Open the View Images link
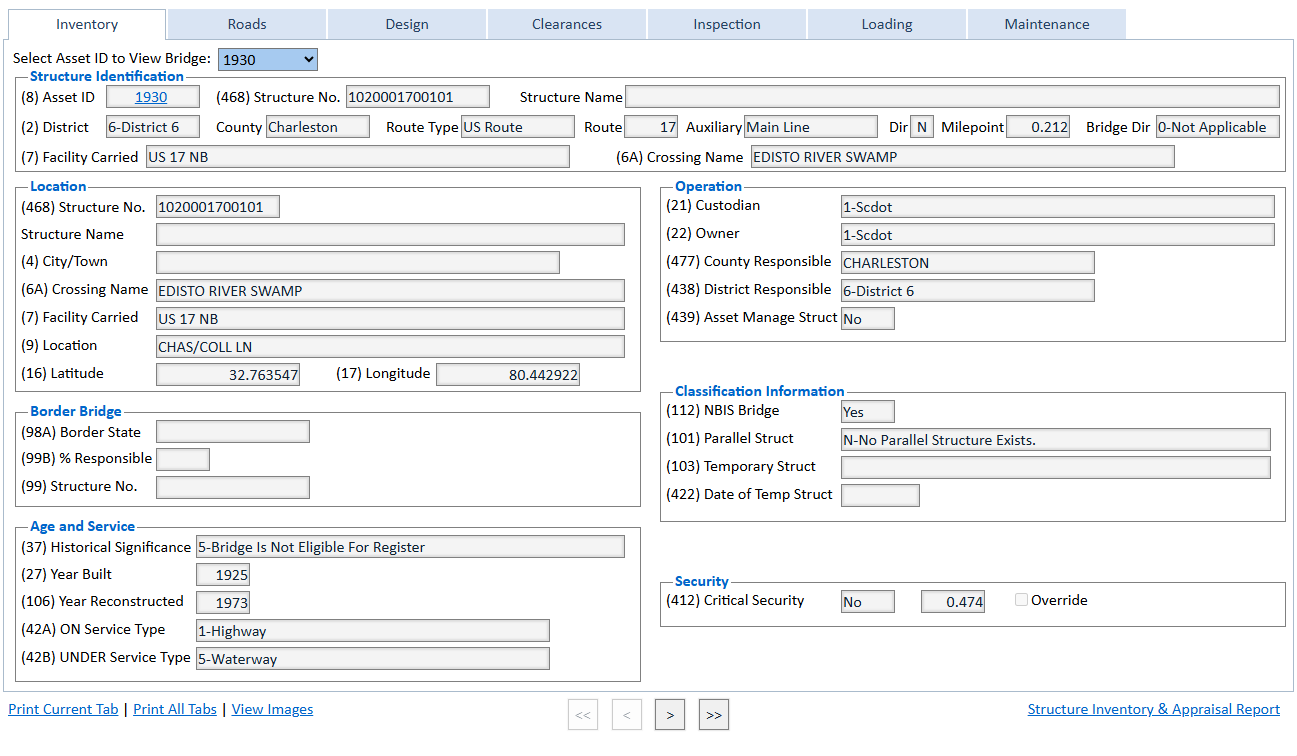1297x756 pixels. point(272,709)
